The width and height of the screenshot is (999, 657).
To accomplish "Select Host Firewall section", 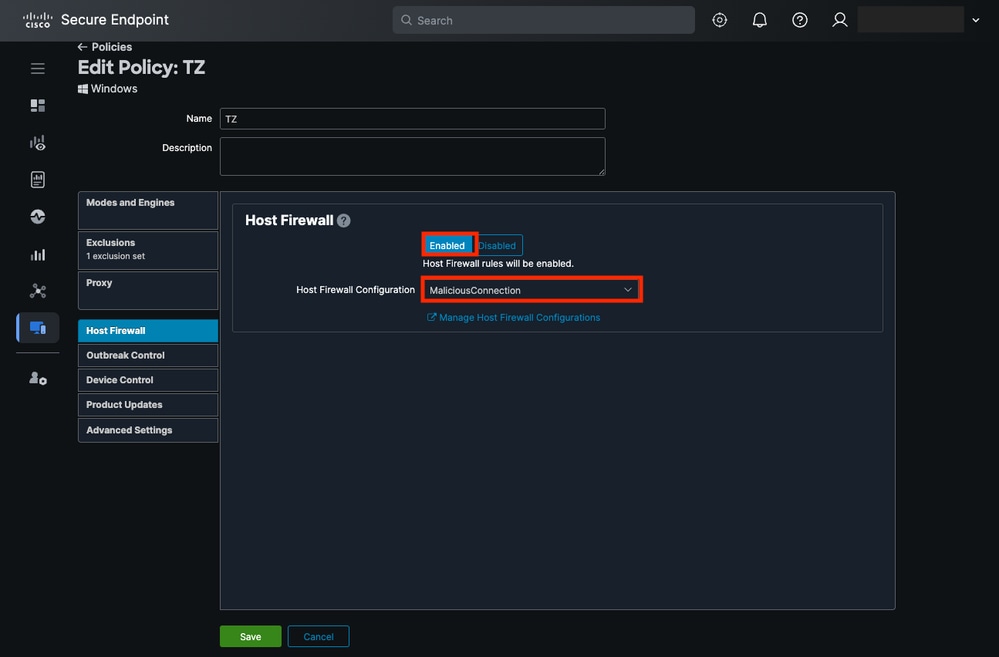I will [x=148, y=331].
